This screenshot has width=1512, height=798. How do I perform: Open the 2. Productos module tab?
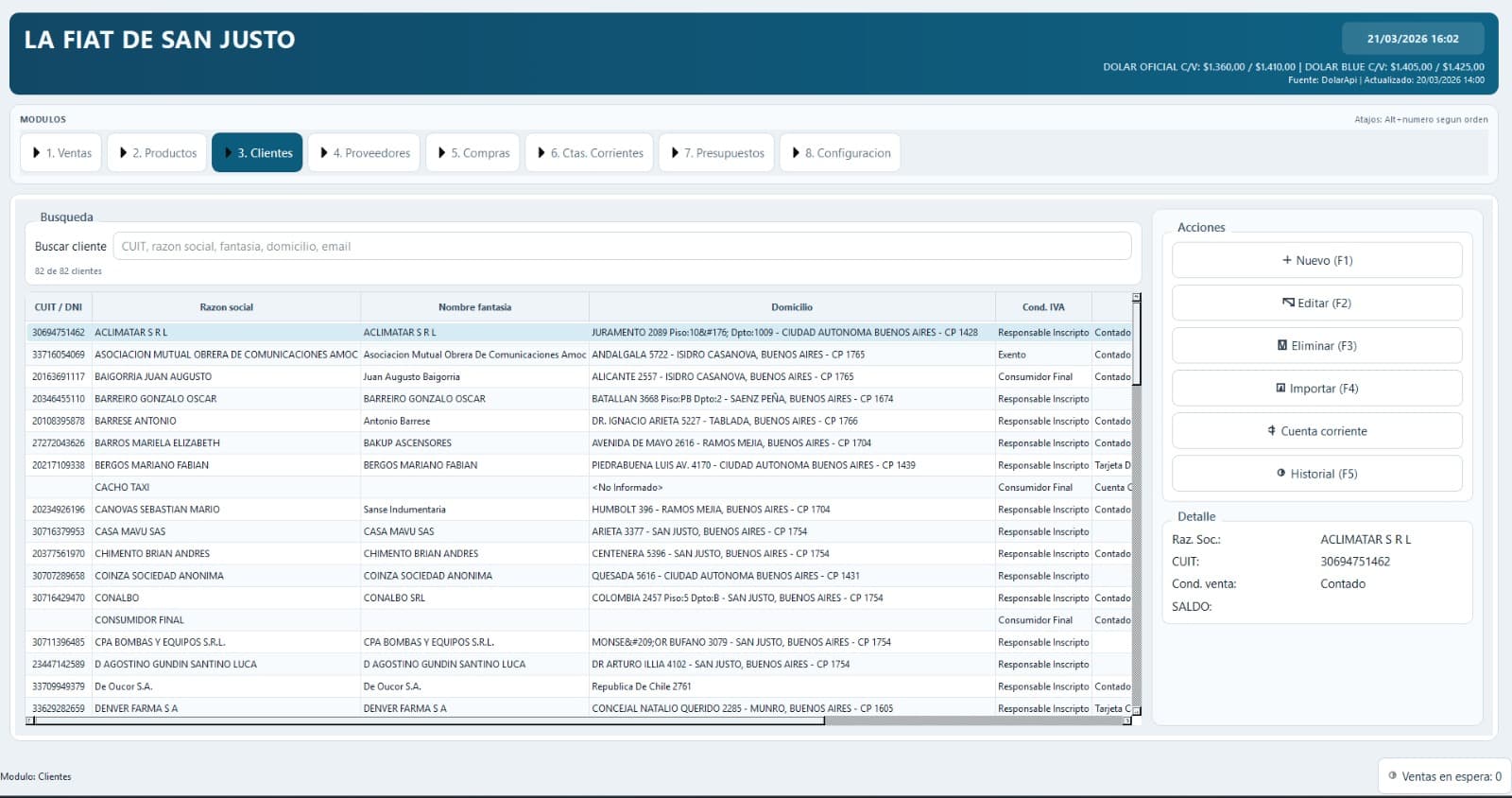click(x=158, y=152)
